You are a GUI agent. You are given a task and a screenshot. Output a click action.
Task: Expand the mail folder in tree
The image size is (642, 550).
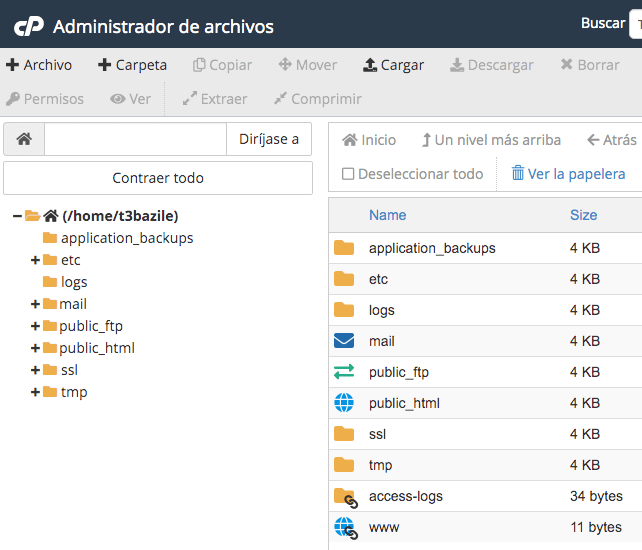[35, 304]
